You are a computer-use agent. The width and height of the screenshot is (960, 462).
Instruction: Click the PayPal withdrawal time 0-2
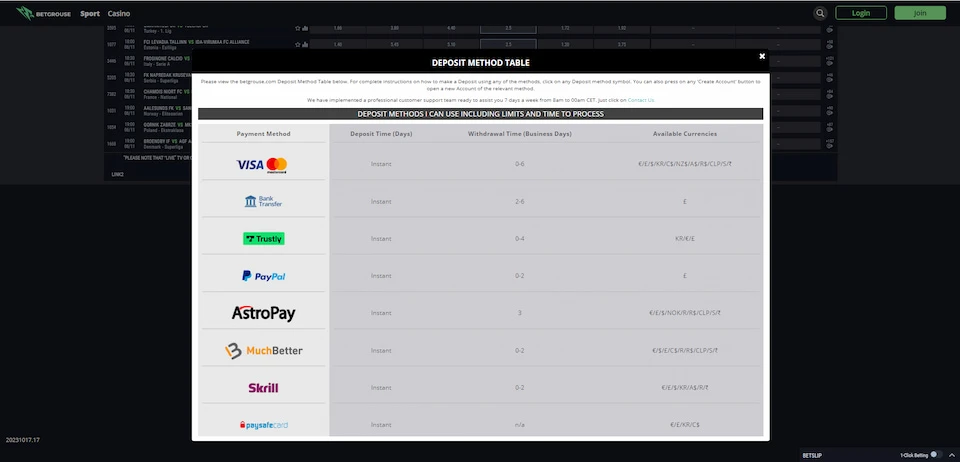[520, 276]
